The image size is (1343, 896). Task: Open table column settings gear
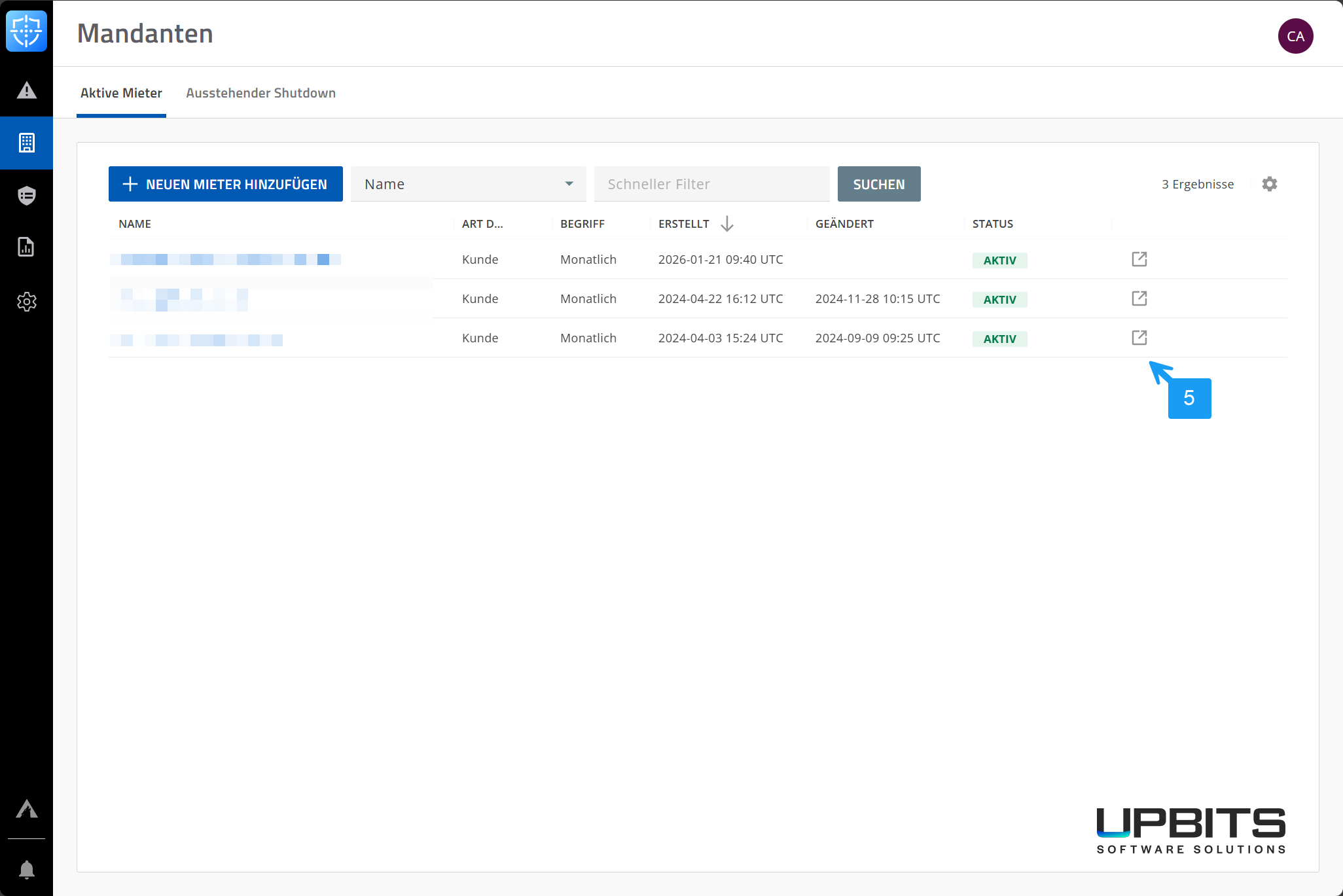(1269, 184)
